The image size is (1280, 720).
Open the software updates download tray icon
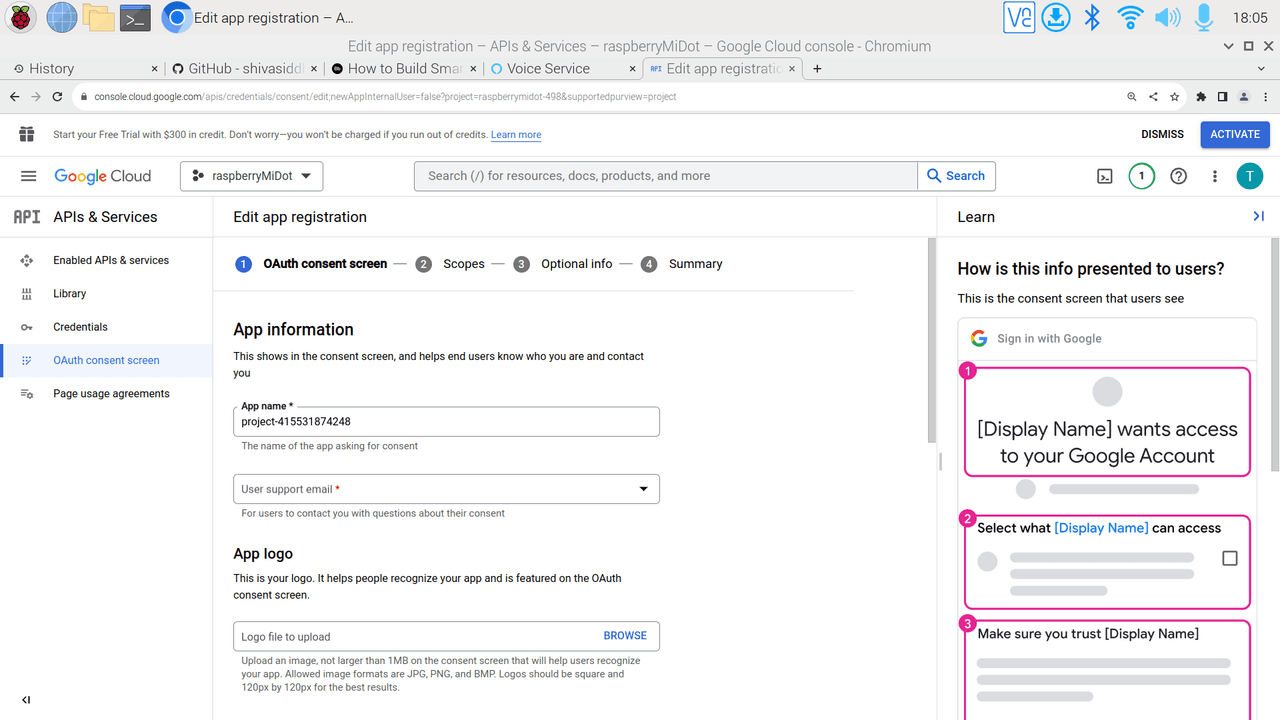tap(1056, 17)
